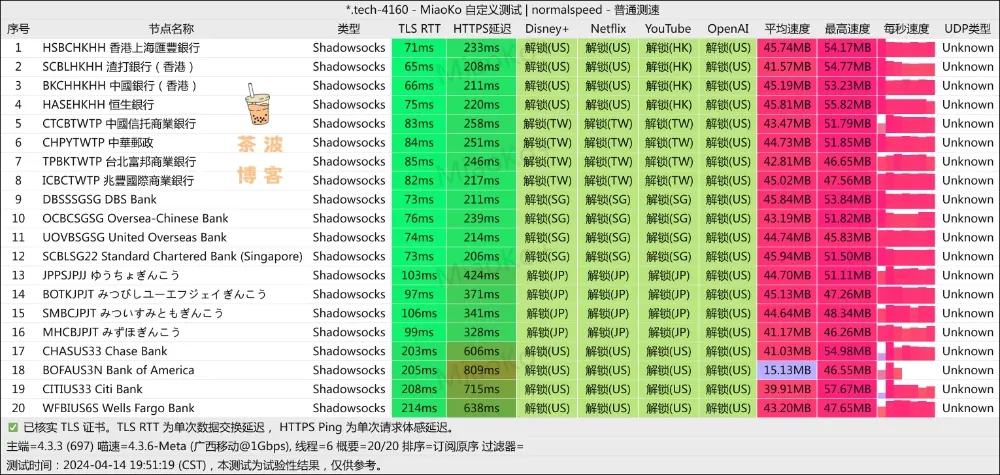Click OpenAI 解锁(US) cell in Citi Bank row
This screenshot has width=1000, height=475.
tap(728, 390)
